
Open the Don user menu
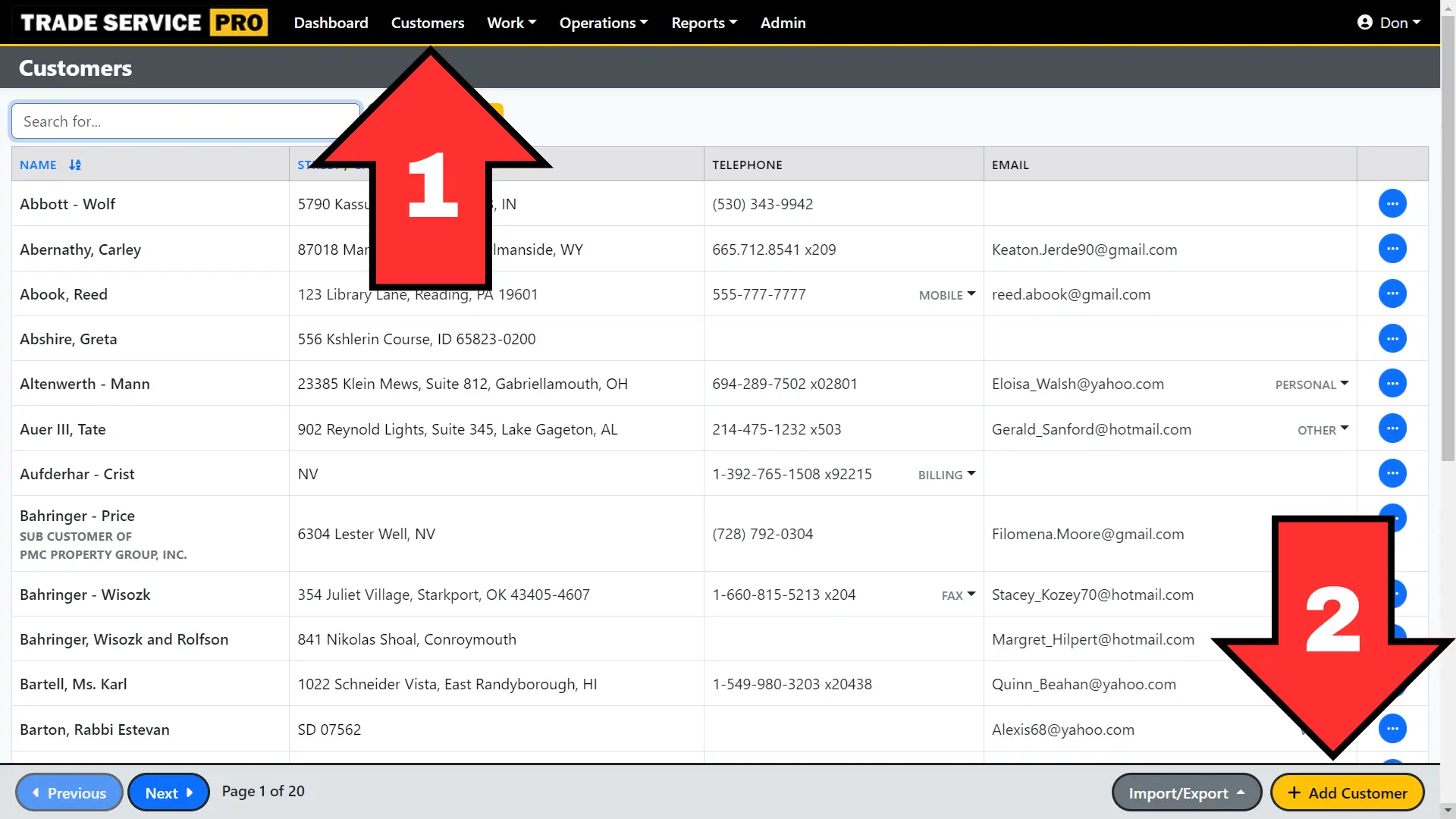1395,22
